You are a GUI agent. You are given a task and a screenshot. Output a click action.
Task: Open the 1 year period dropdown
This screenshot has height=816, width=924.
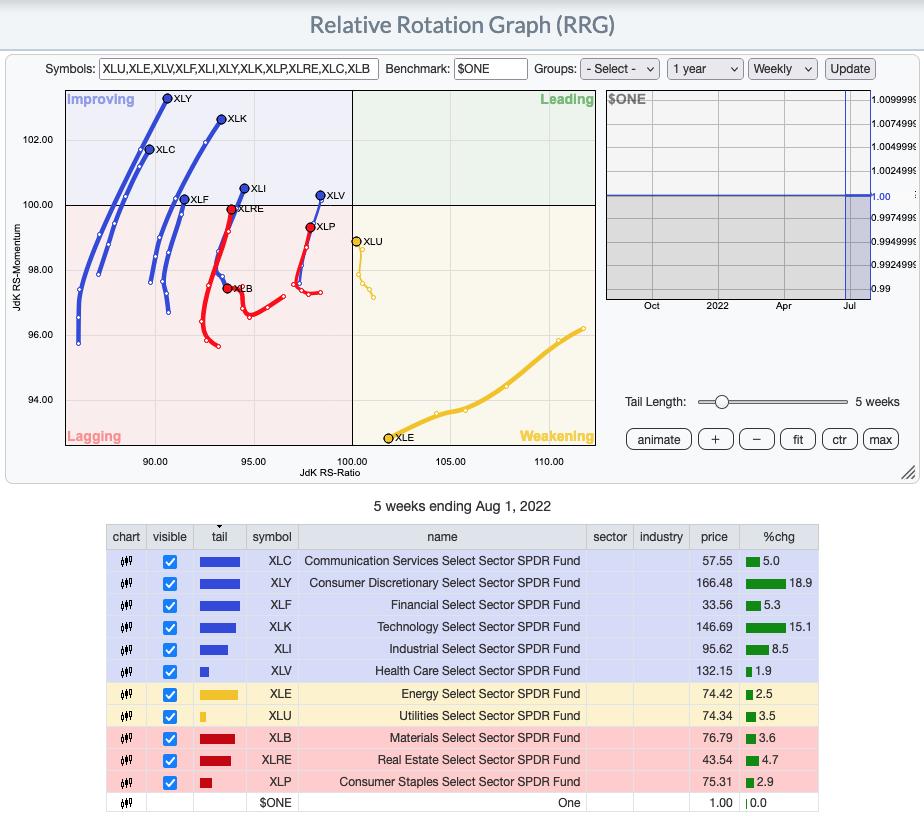point(705,69)
